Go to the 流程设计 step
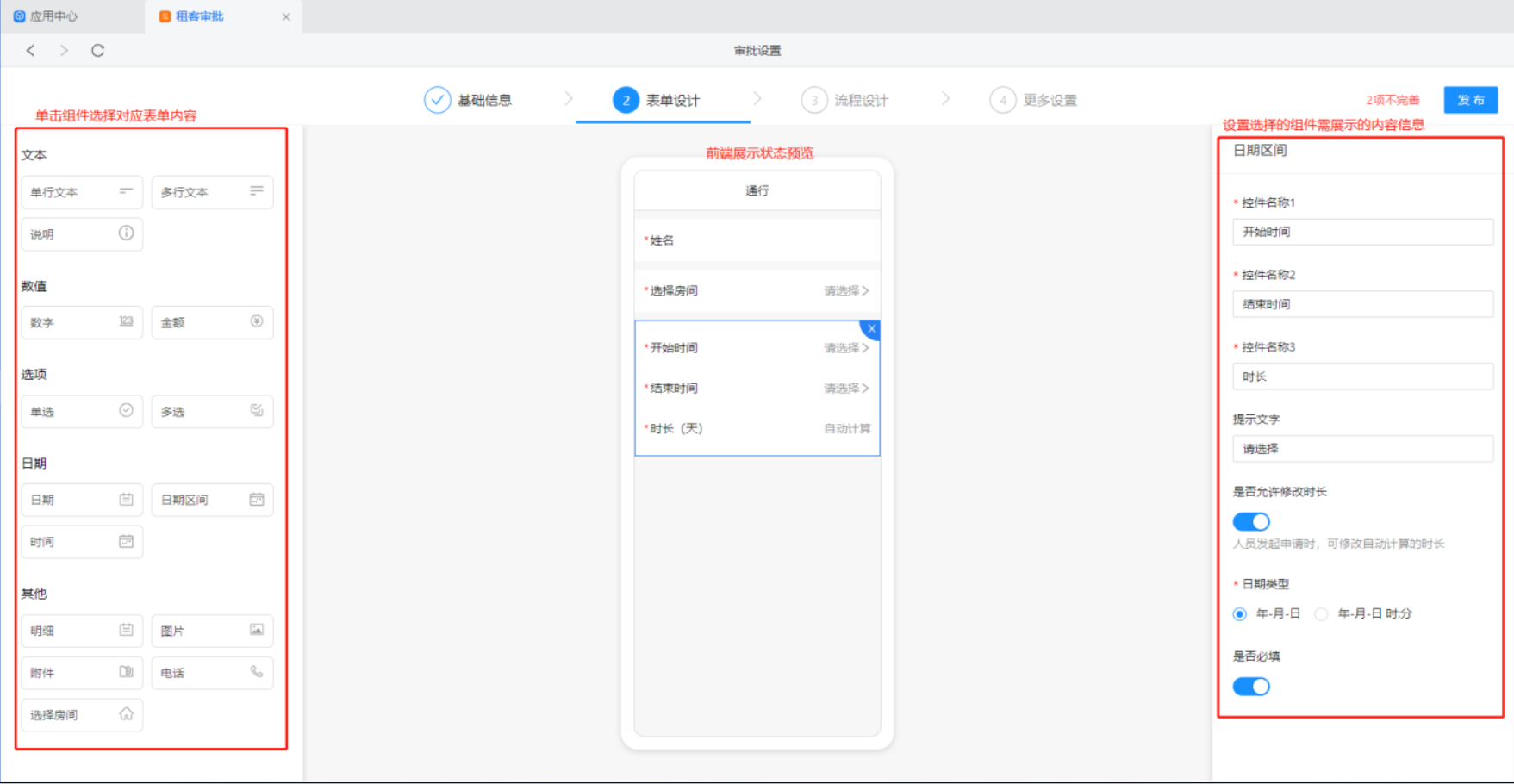Image resolution: width=1514 pixels, height=784 pixels. tap(845, 101)
